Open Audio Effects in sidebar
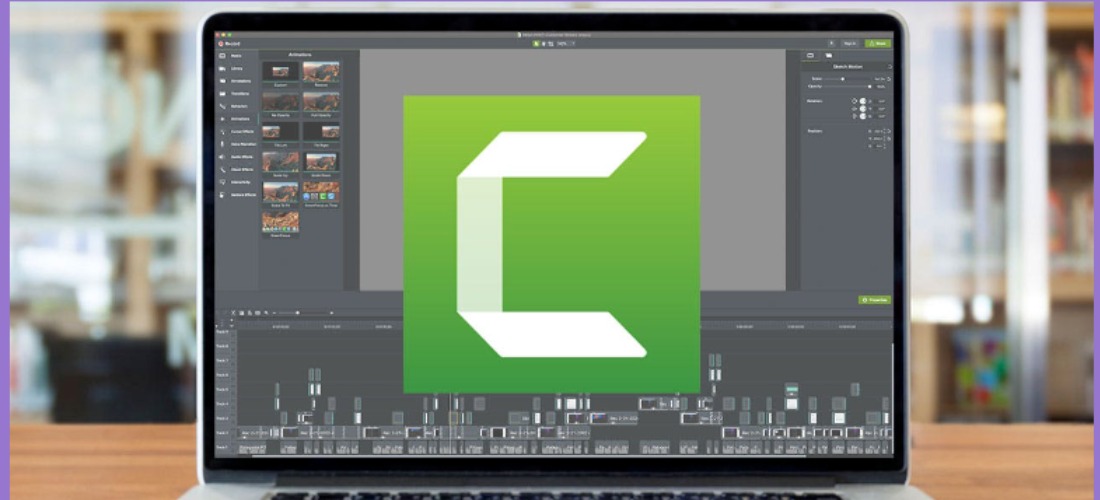Image resolution: width=1100 pixels, height=500 pixels. tap(236, 156)
